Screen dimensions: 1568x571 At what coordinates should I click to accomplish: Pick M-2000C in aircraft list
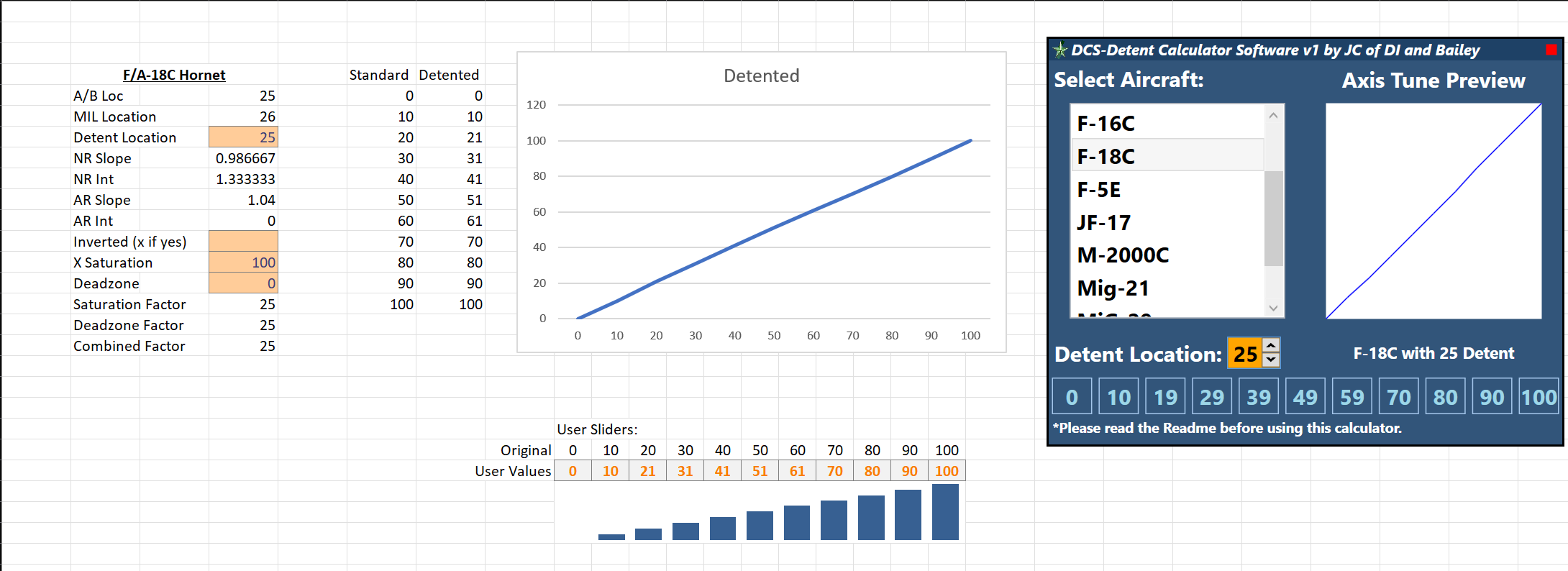pos(1168,255)
